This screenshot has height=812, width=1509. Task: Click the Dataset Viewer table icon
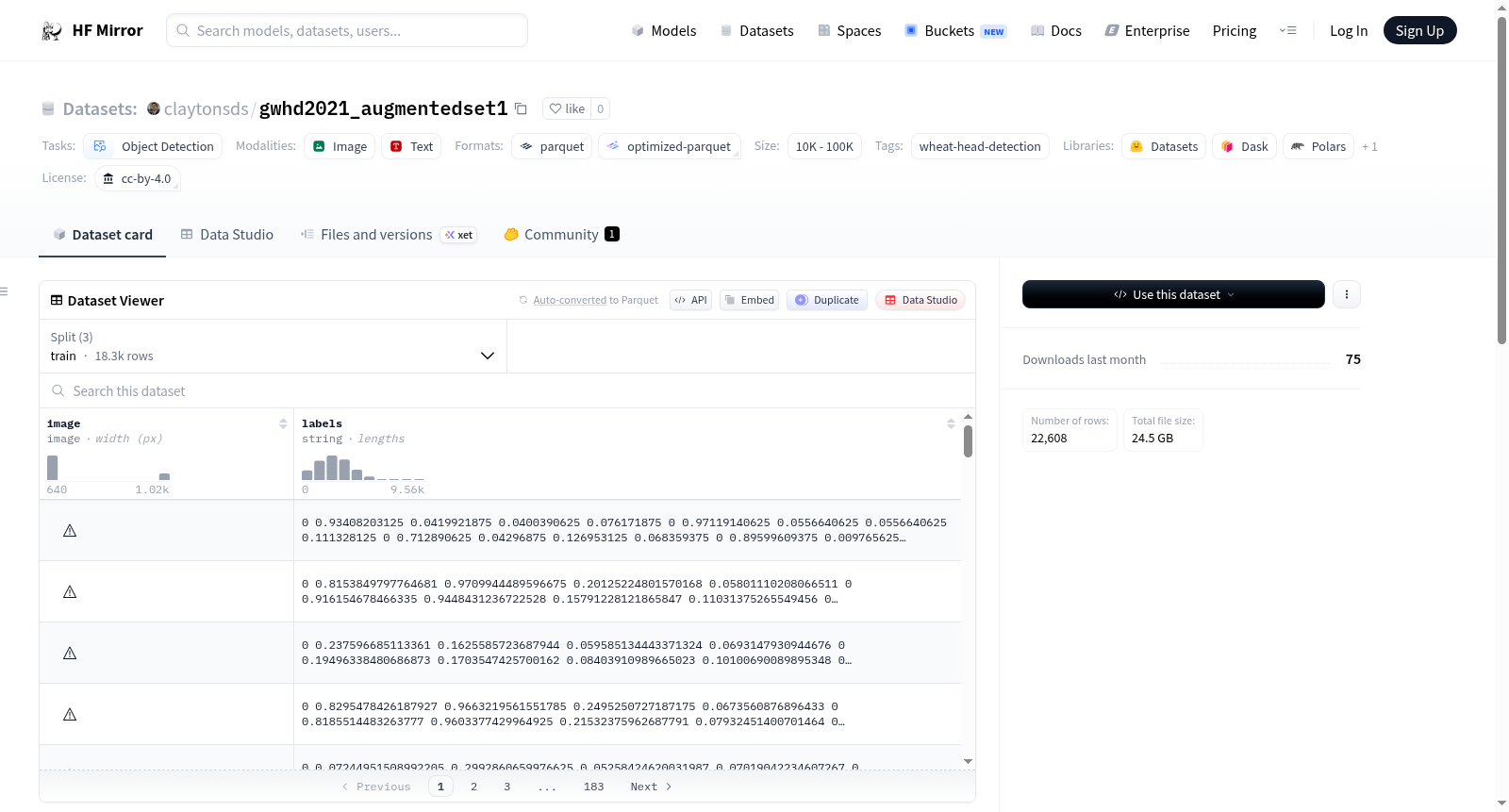[x=57, y=301]
